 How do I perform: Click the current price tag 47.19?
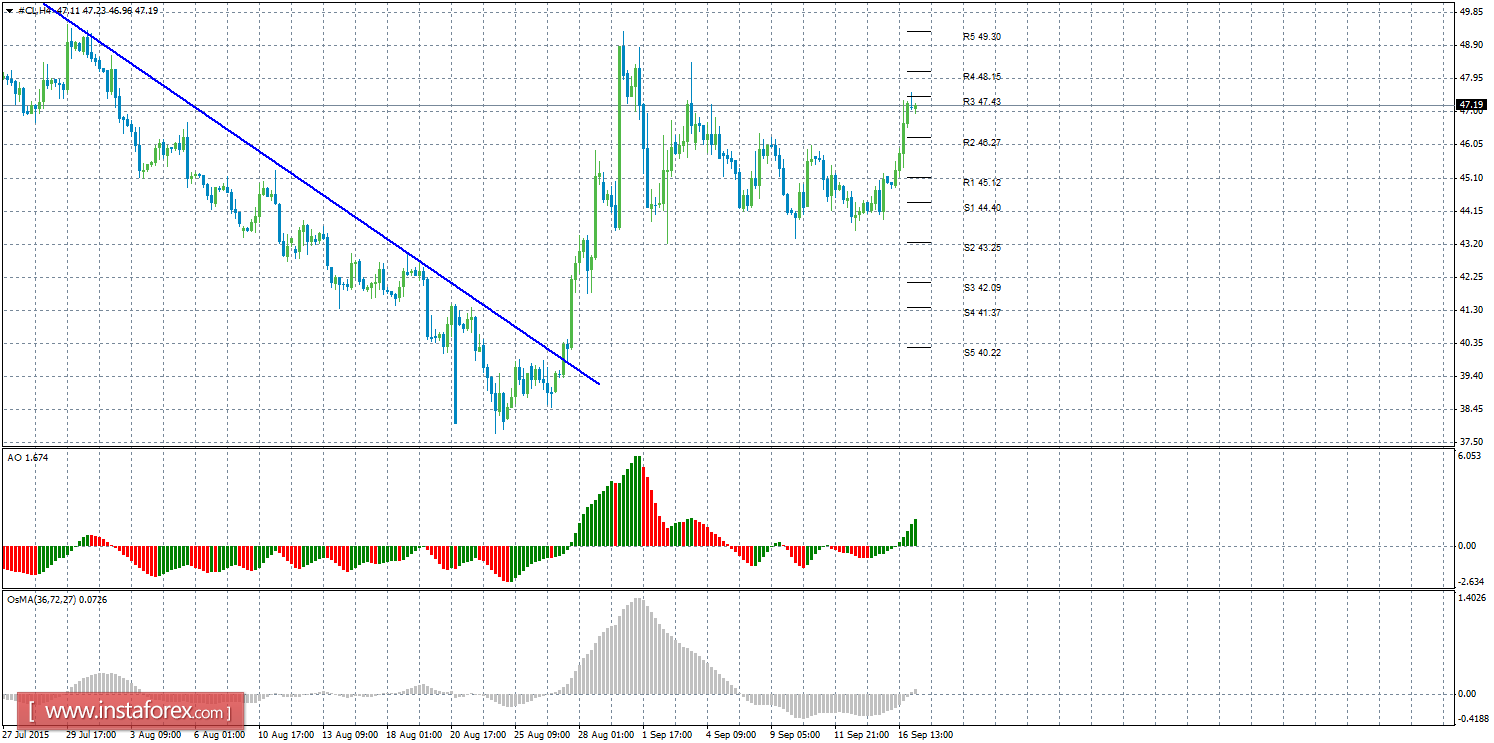(1471, 104)
